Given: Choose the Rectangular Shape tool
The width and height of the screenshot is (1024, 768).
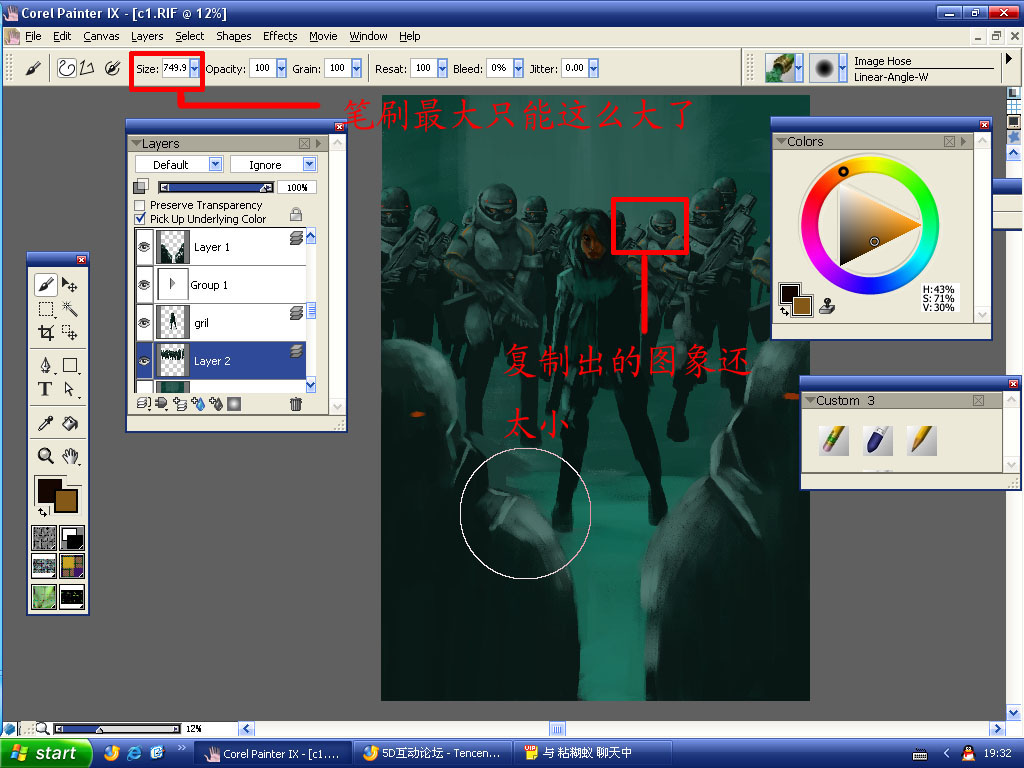Looking at the screenshot, I should (x=69, y=365).
